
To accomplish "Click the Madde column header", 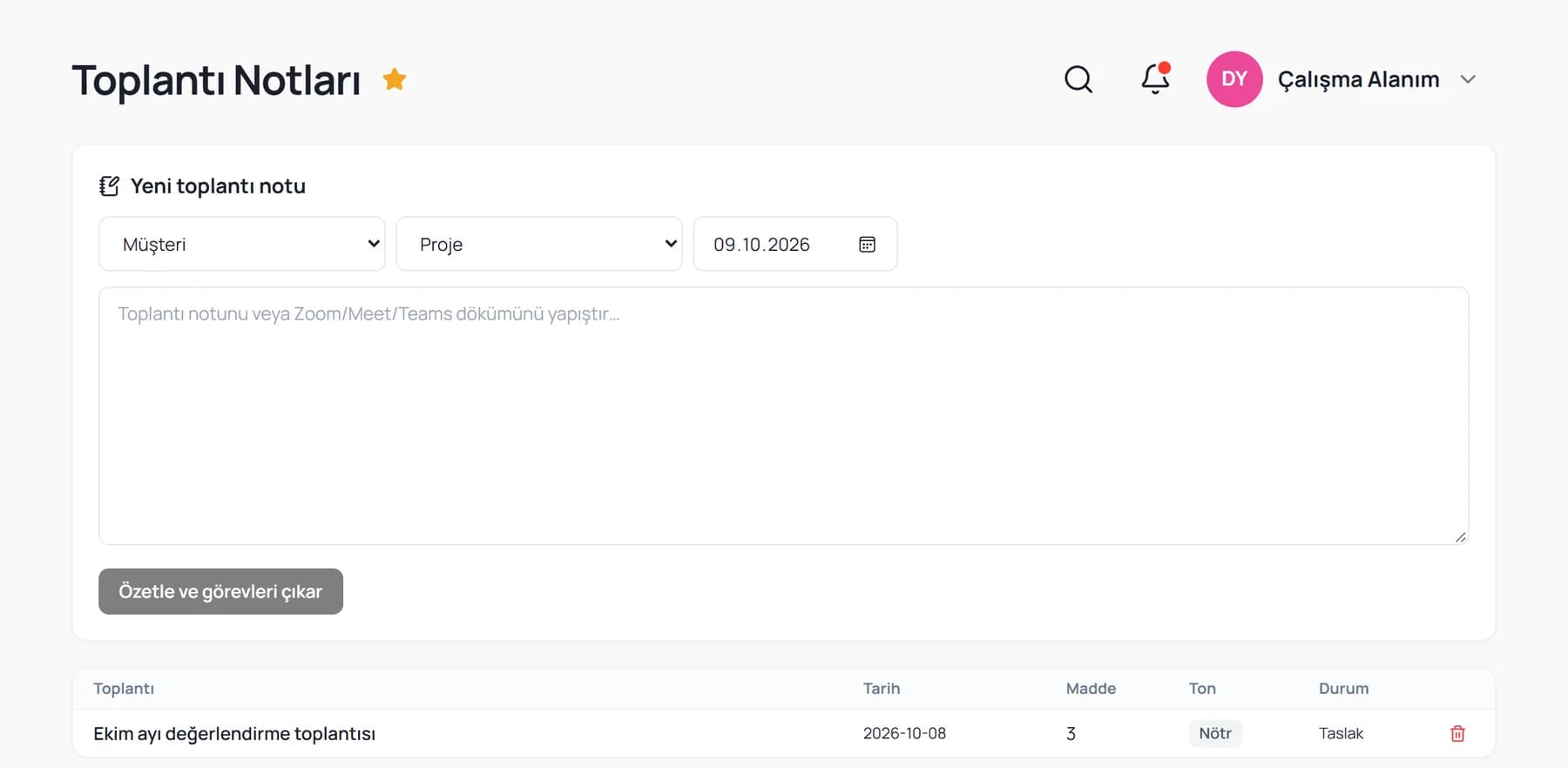I will [1091, 688].
